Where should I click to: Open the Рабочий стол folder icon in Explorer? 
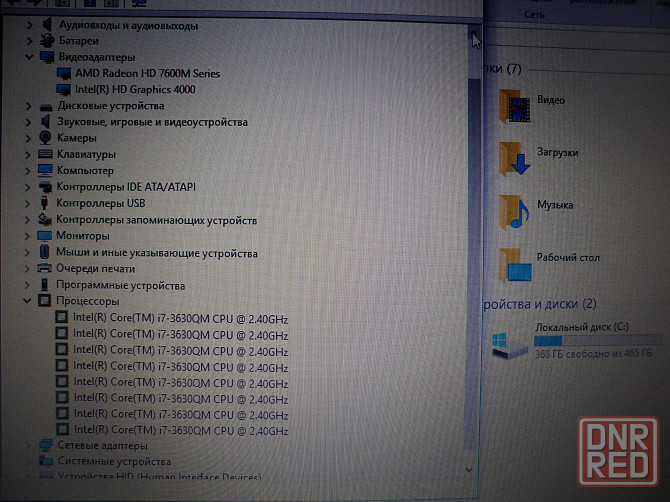point(516,265)
